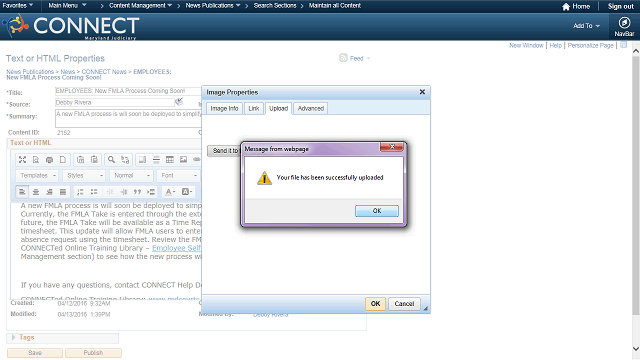Expand the Tags section
This screenshot has width=640, height=360.
pos(13,338)
